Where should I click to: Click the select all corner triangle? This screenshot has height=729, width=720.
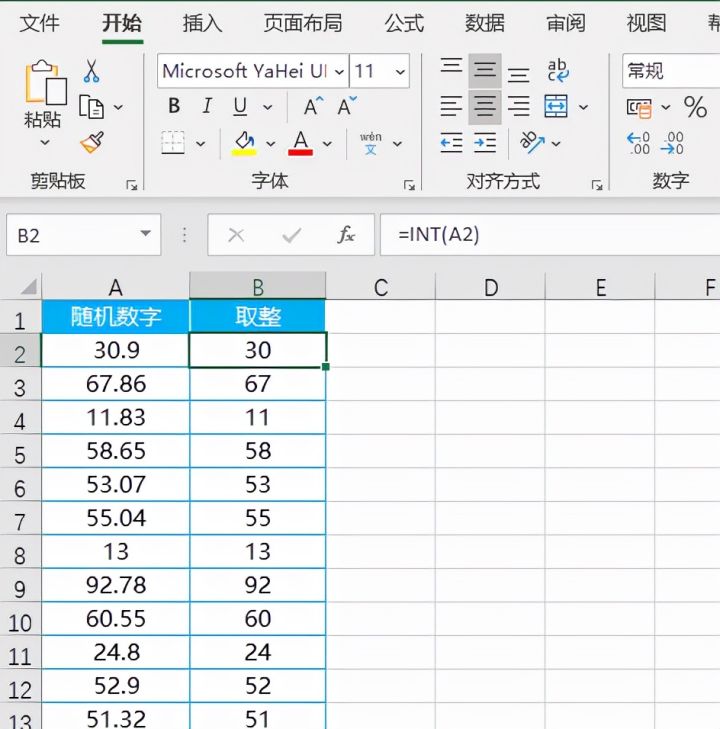click(x=28, y=286)
